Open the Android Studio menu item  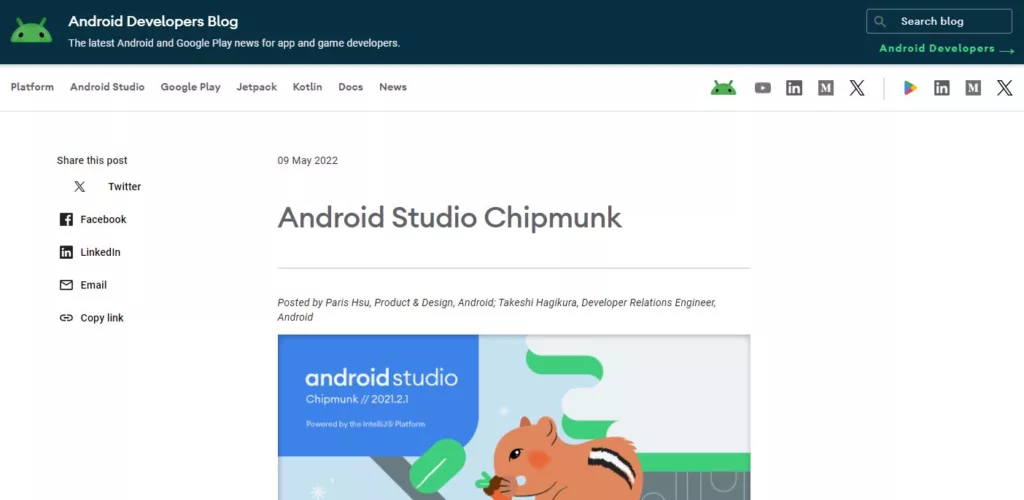pos(107,87)
